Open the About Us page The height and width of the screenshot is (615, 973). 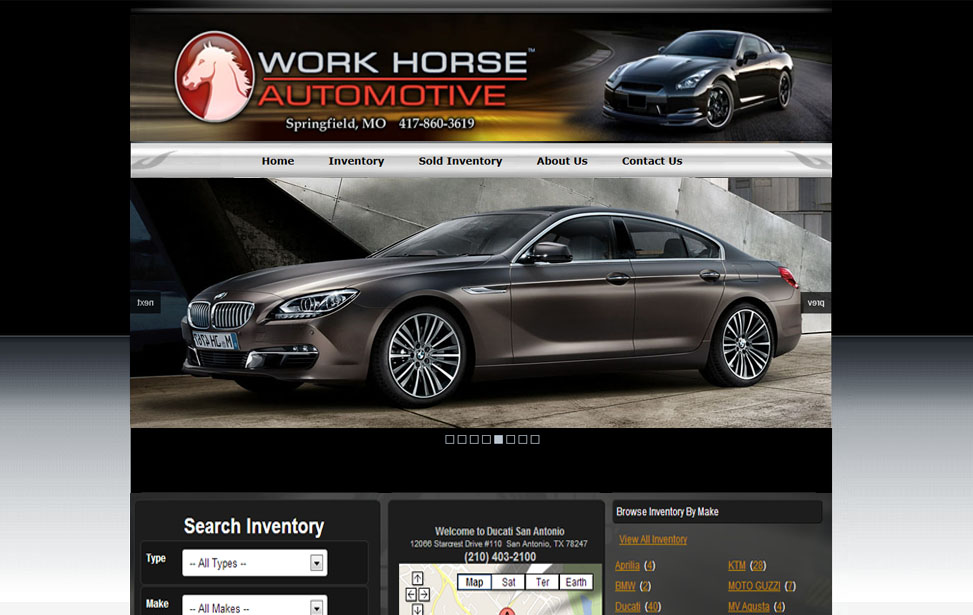click(x=562, y=161)
